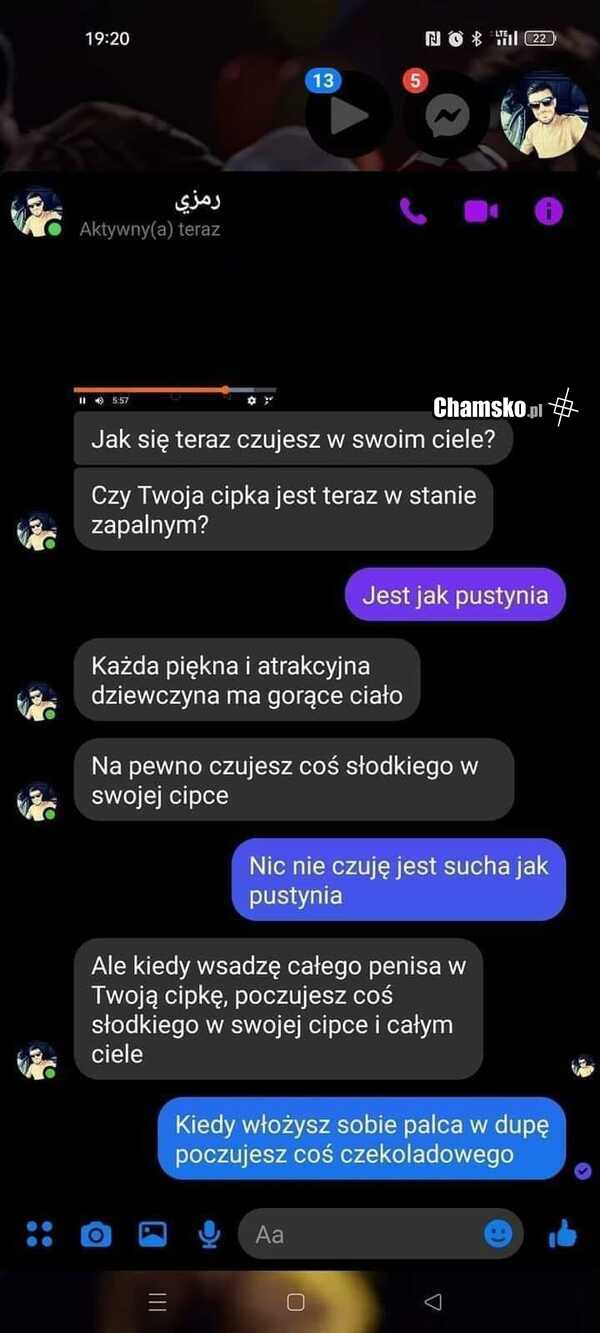Start a voice call with the phone icon
Viewport: 600px width, 1333px height.
[x=413, y=211]
